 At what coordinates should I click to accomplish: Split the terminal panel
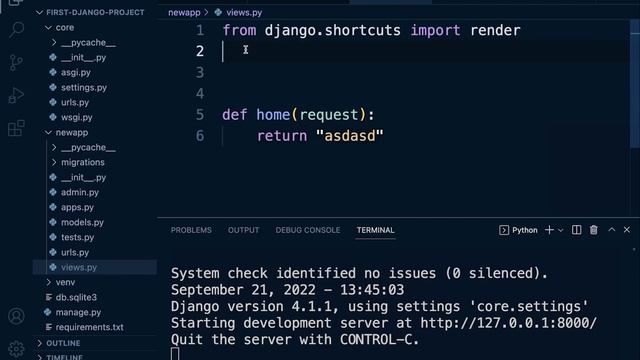[576, 230]
